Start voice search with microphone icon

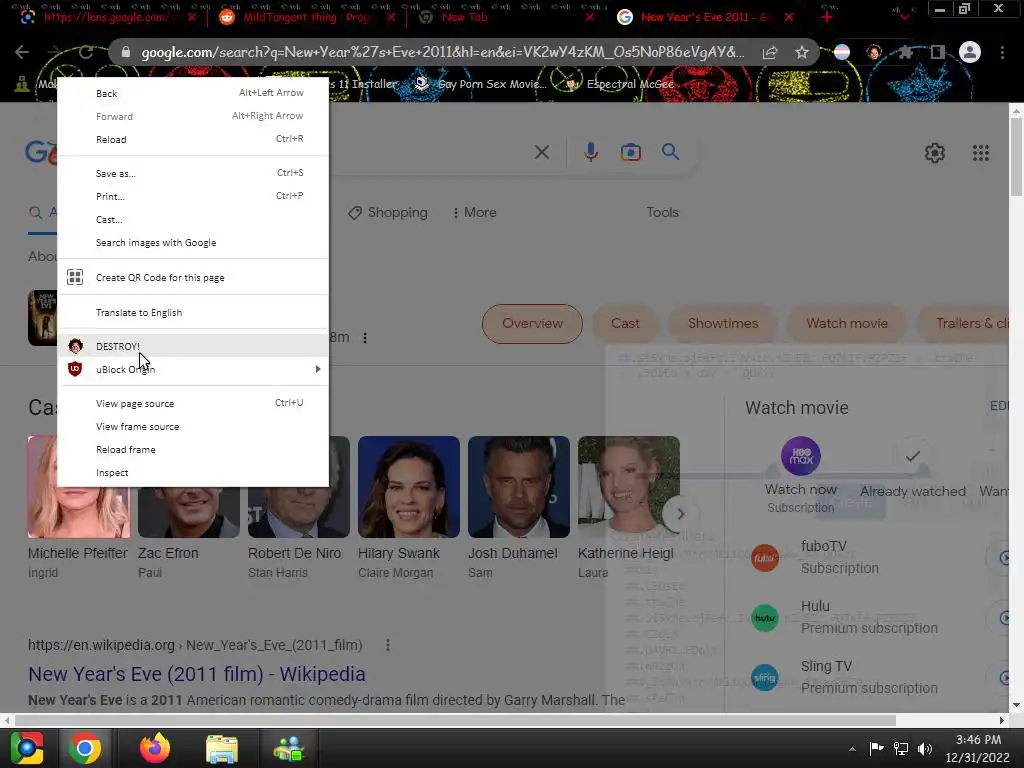tap(591, 152)
